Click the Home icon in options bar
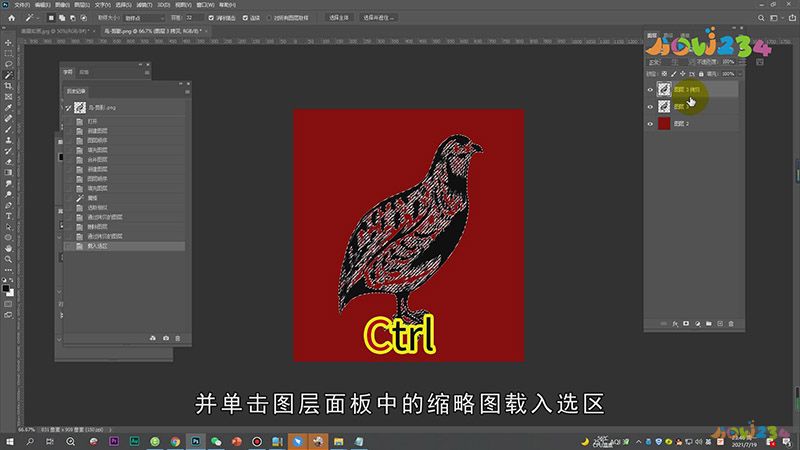 point(11,18)
